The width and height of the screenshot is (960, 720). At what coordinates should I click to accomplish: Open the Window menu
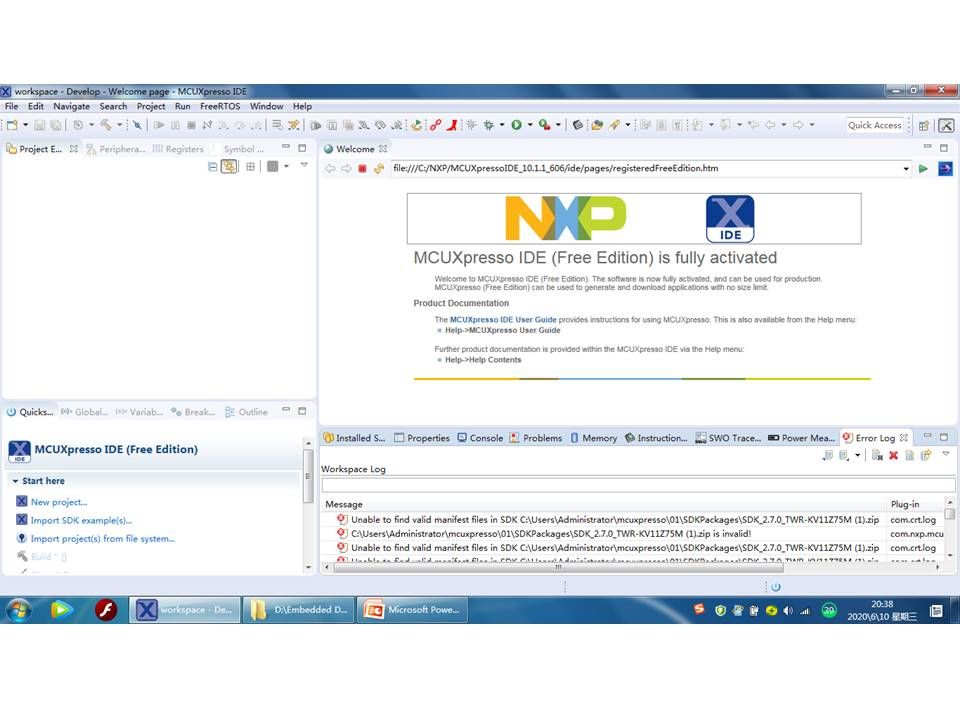tap(266, 107)
